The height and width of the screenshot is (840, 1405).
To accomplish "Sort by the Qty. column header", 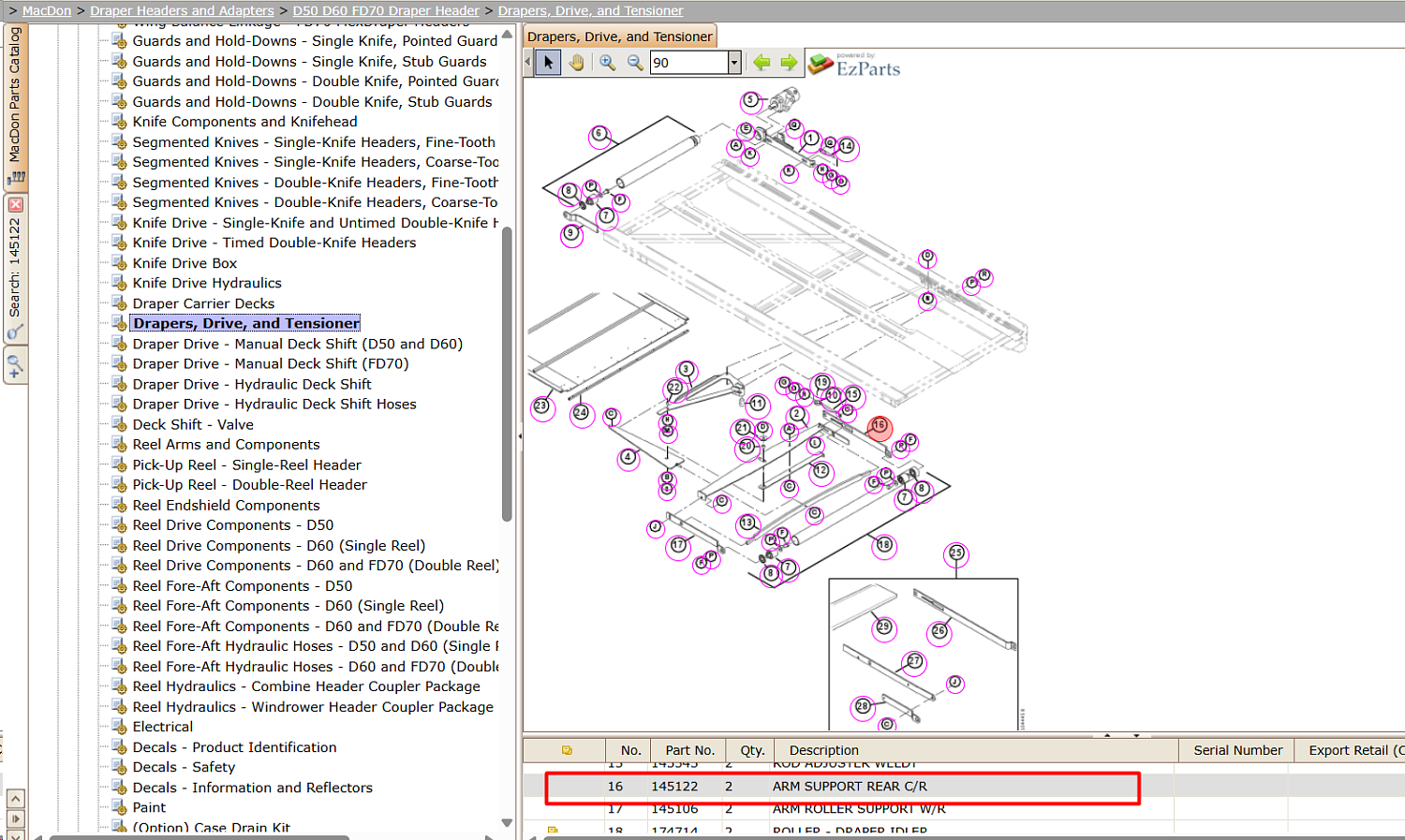I will tap(752, 750).
